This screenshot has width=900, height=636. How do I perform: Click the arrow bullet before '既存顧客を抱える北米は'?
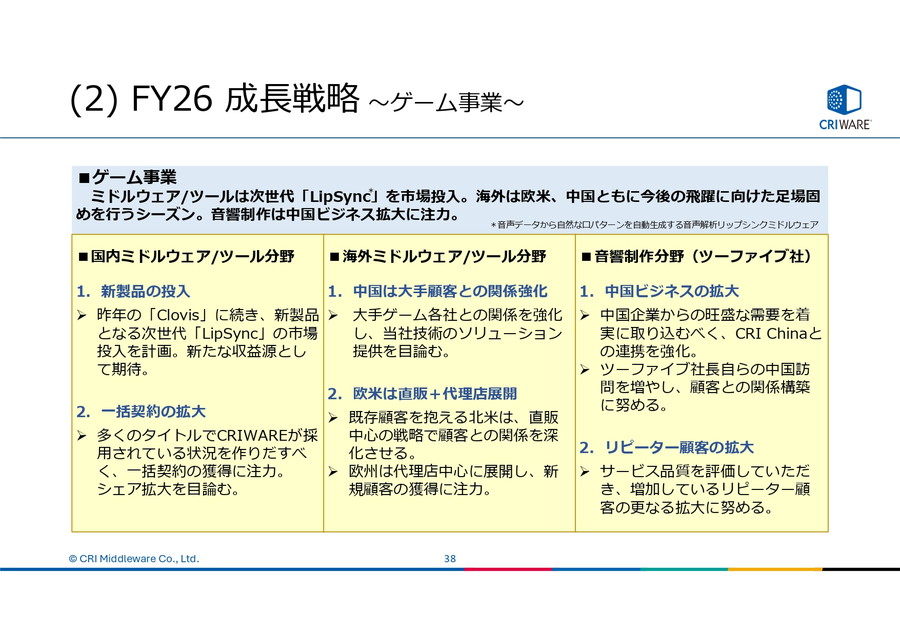point(335,418)
